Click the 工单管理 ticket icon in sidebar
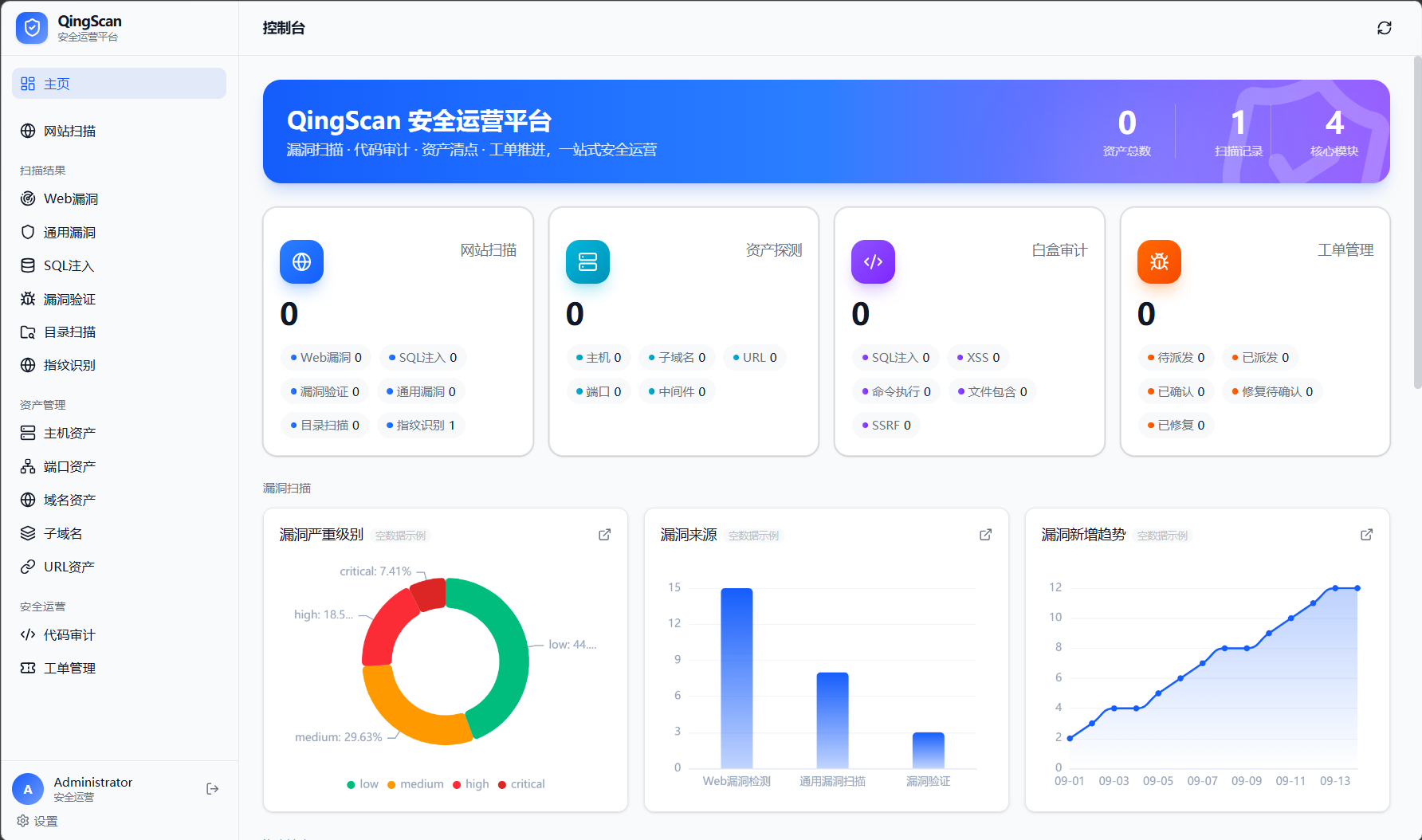Screen dimensions: 1422x840 click(x=28, y=668)
